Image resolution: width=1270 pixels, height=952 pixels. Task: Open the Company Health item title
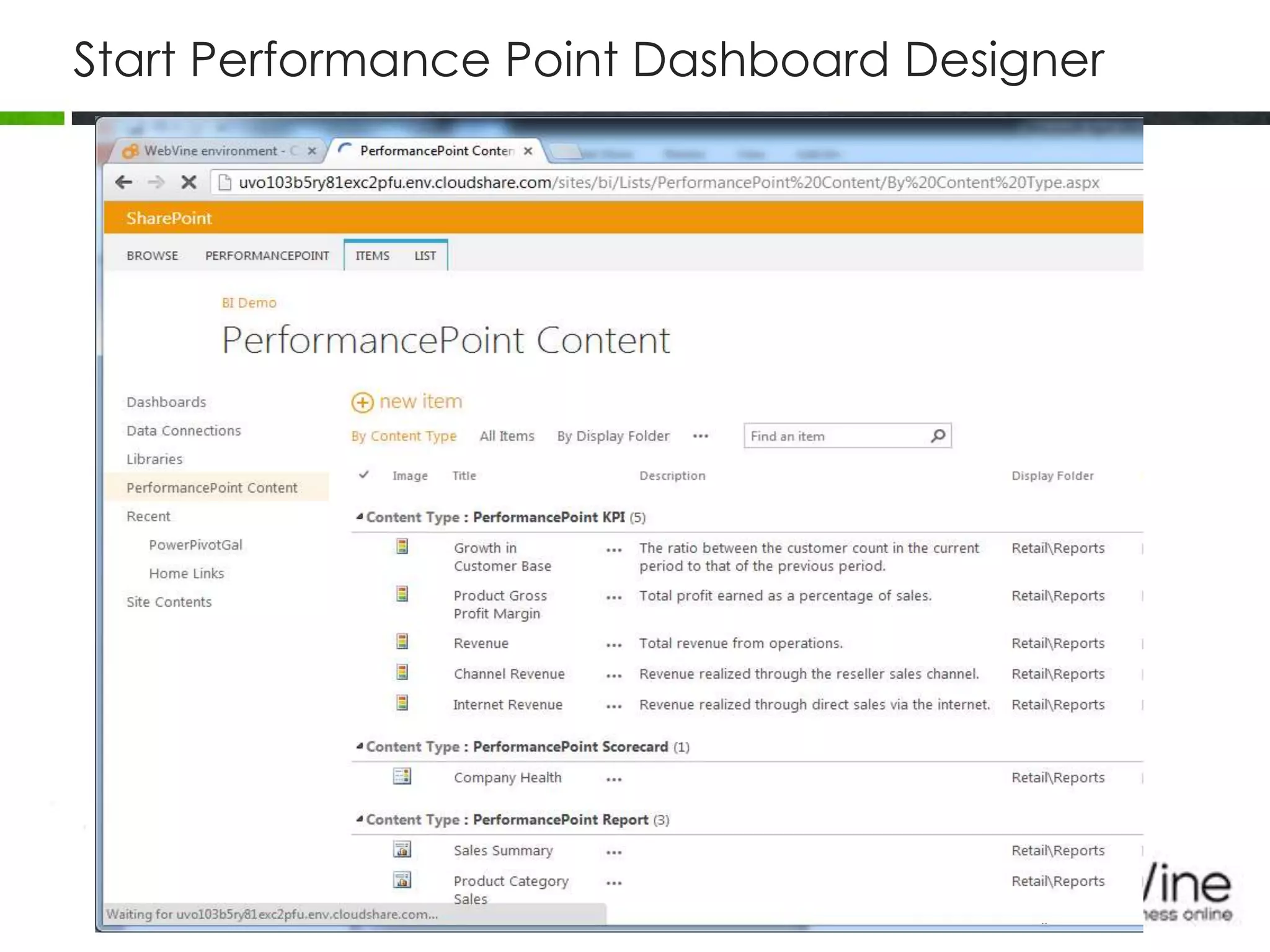(x=507, y=777)
